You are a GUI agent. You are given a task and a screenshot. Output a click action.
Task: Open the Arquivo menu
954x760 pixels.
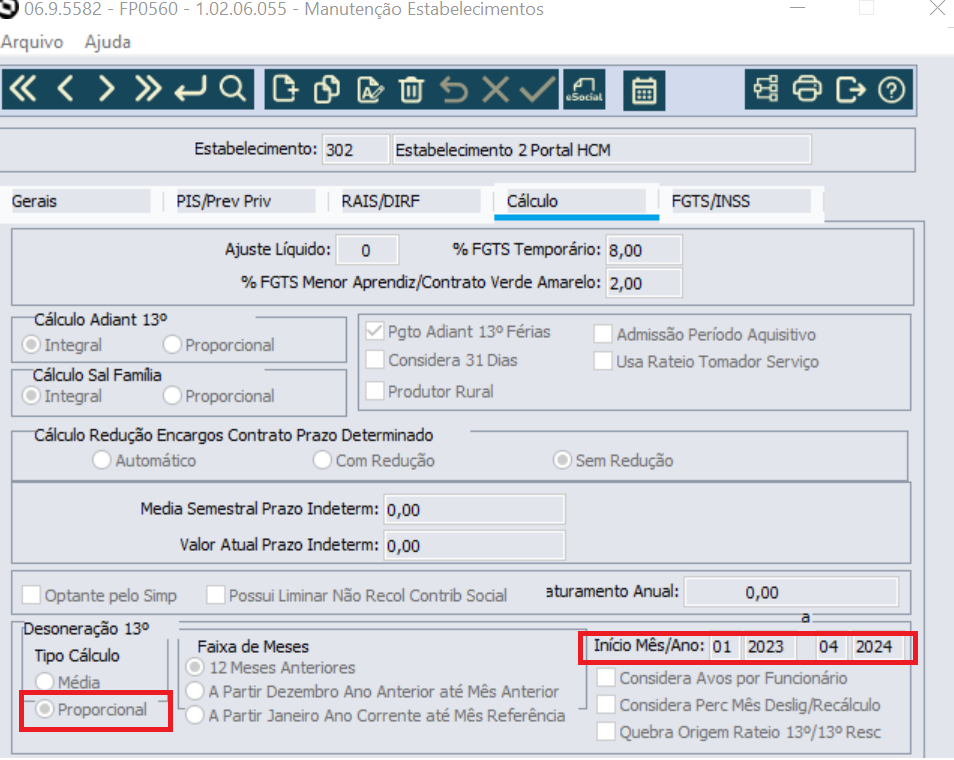coord(32,42)
